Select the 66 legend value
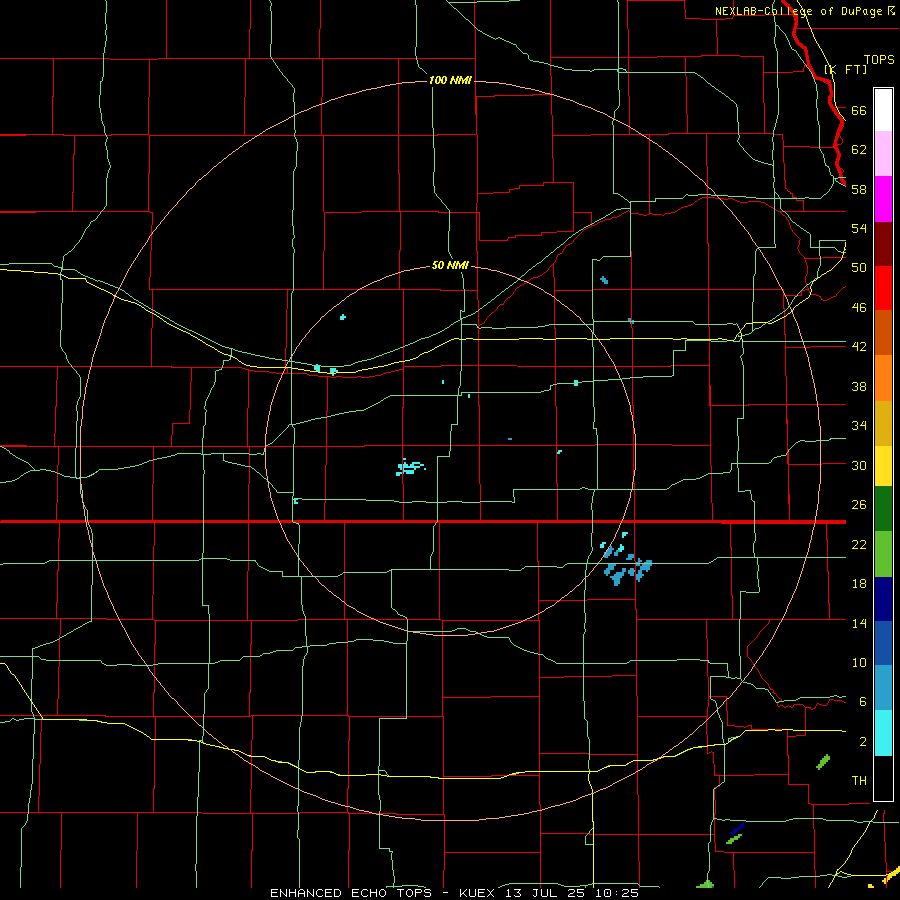 tap(859, 110)
